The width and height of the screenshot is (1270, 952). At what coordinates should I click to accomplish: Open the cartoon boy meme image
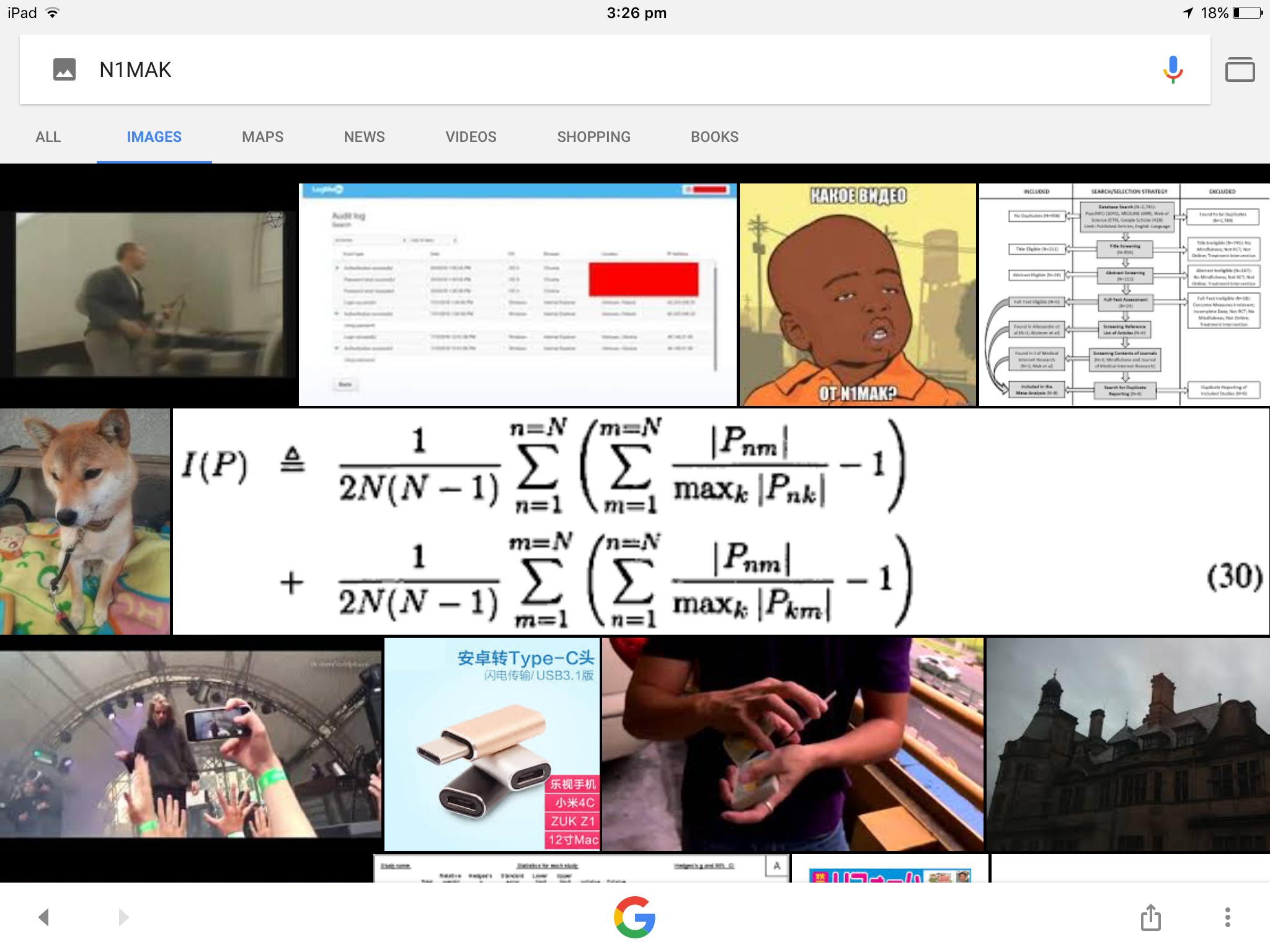pos(858,294)
